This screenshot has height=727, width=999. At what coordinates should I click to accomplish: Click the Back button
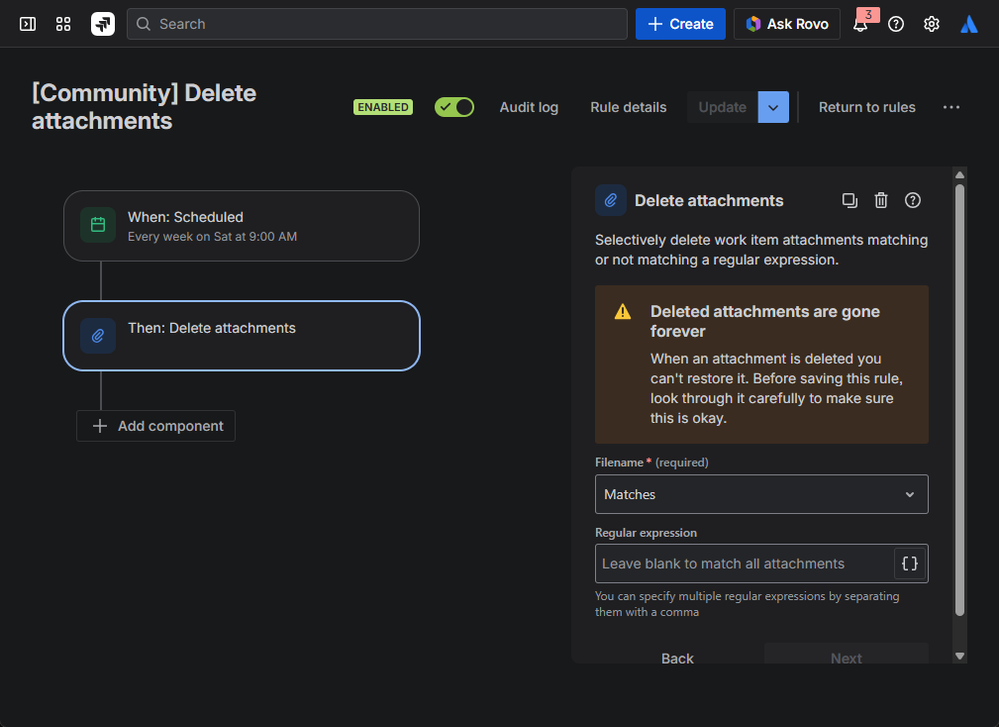[677, 657]
